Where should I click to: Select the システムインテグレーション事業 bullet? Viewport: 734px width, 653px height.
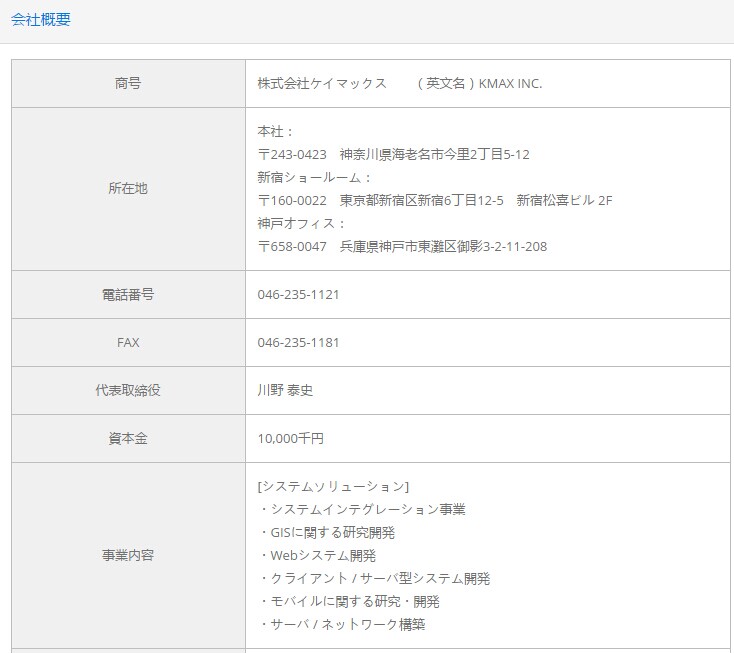click(x=362, y=509)
